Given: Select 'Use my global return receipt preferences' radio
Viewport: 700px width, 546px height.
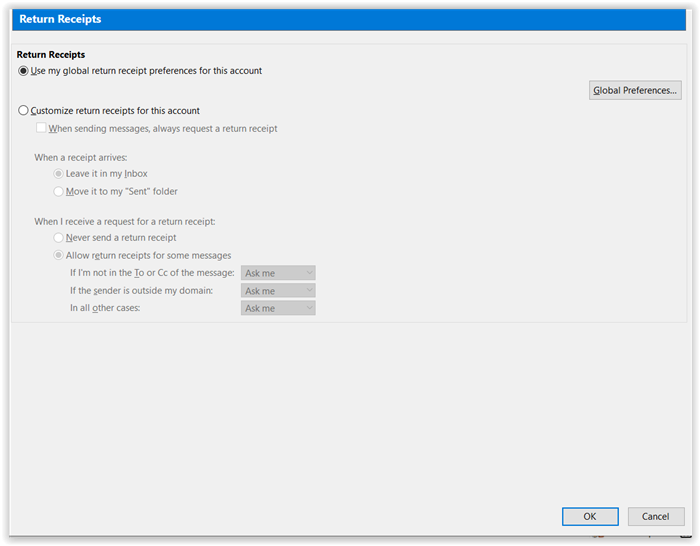Looking at the screenshot, I should coord(23,71).
